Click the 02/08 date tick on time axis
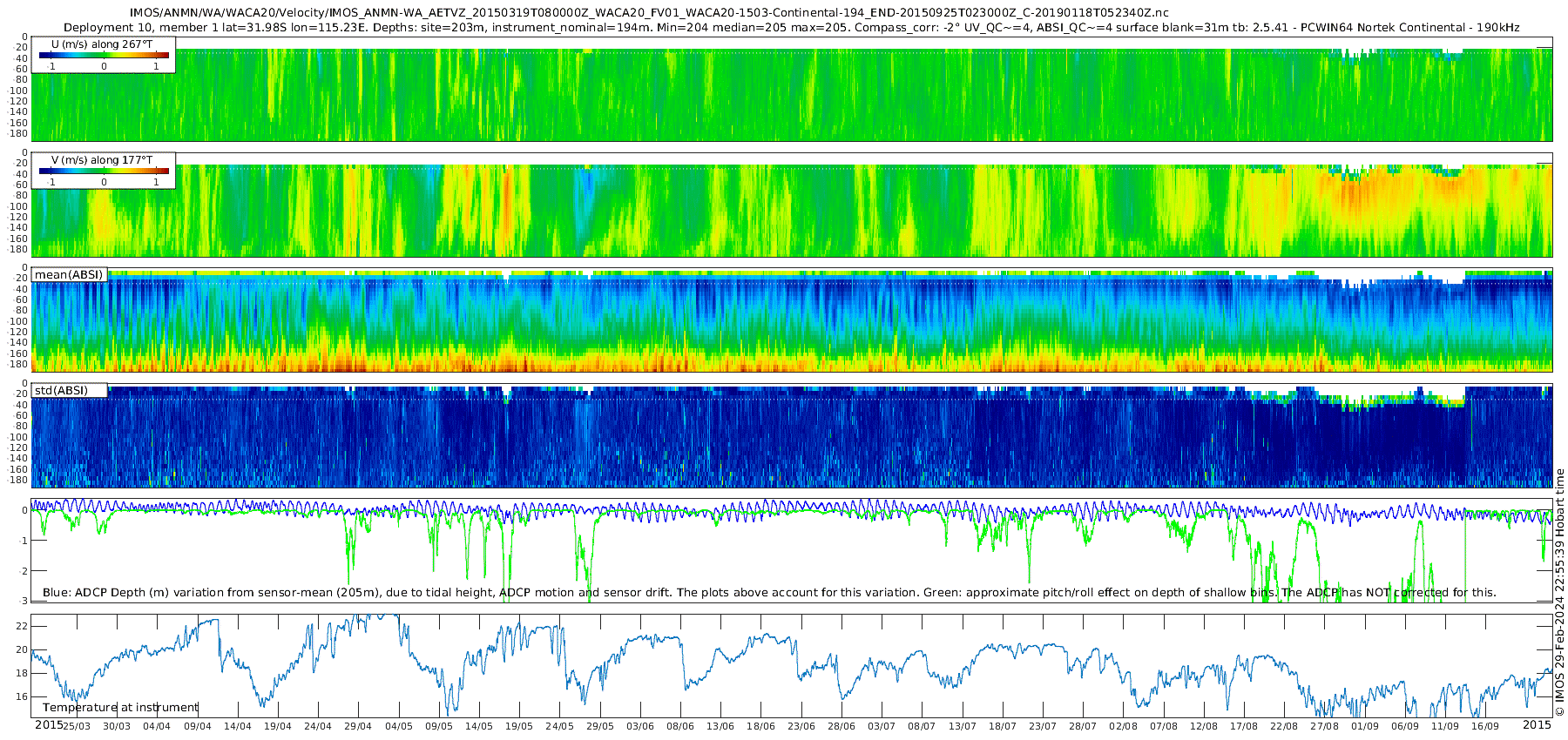Image resolution: width=1568 pixels, height=740 pixels. pos(1124,726)
